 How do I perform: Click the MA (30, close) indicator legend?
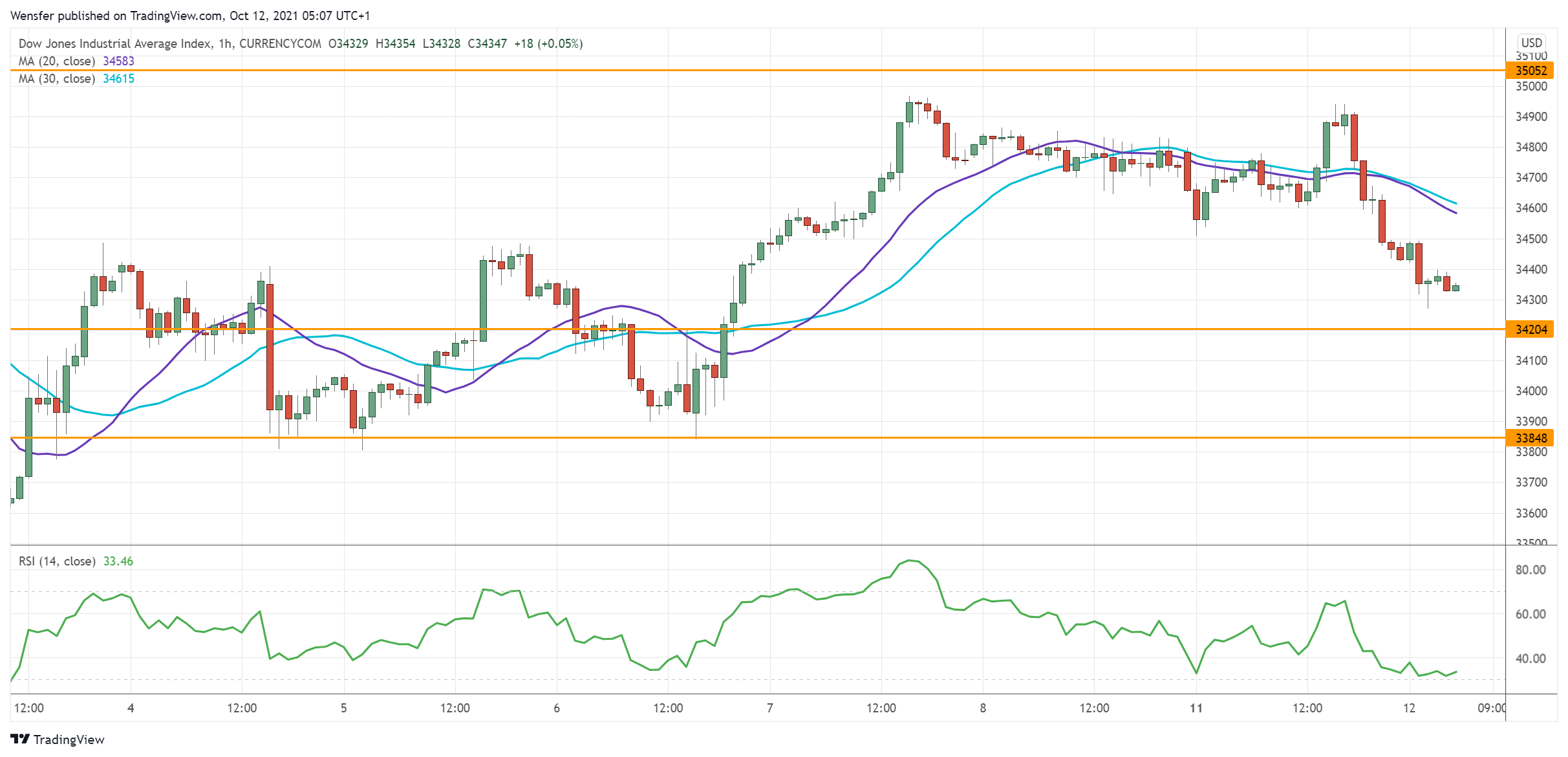[57, 78]
